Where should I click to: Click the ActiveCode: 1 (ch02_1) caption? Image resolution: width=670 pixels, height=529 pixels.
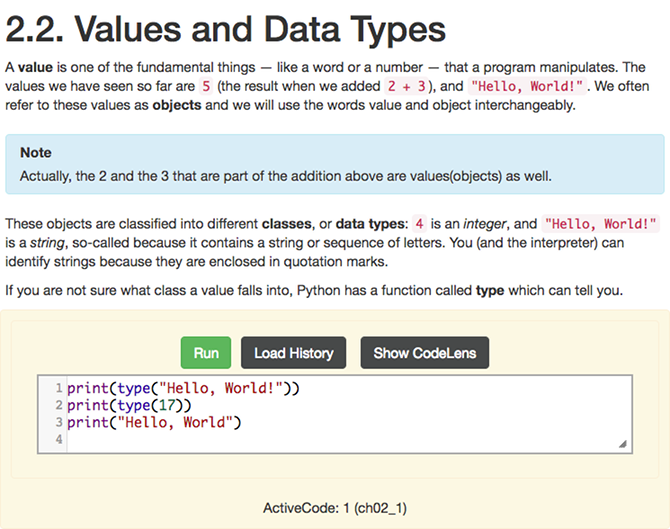(x=334, y=508)
